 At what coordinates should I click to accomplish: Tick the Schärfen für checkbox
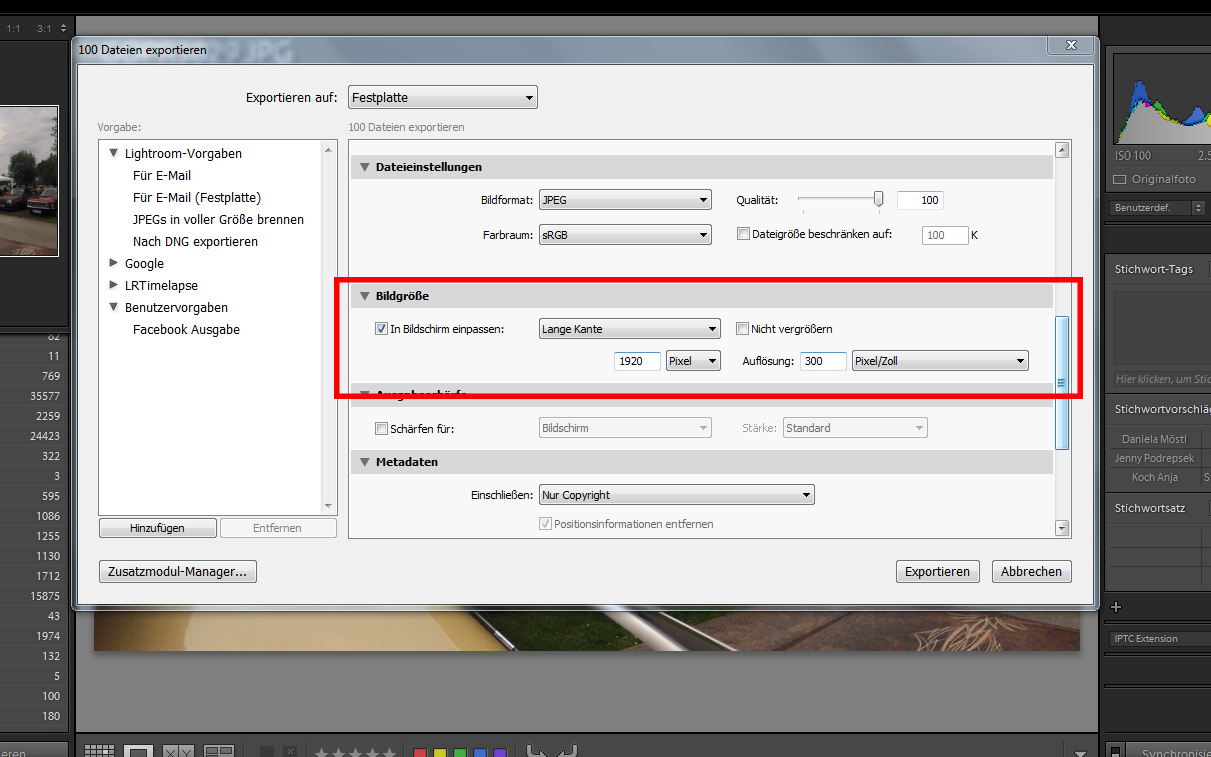click(x=381, y=428)
